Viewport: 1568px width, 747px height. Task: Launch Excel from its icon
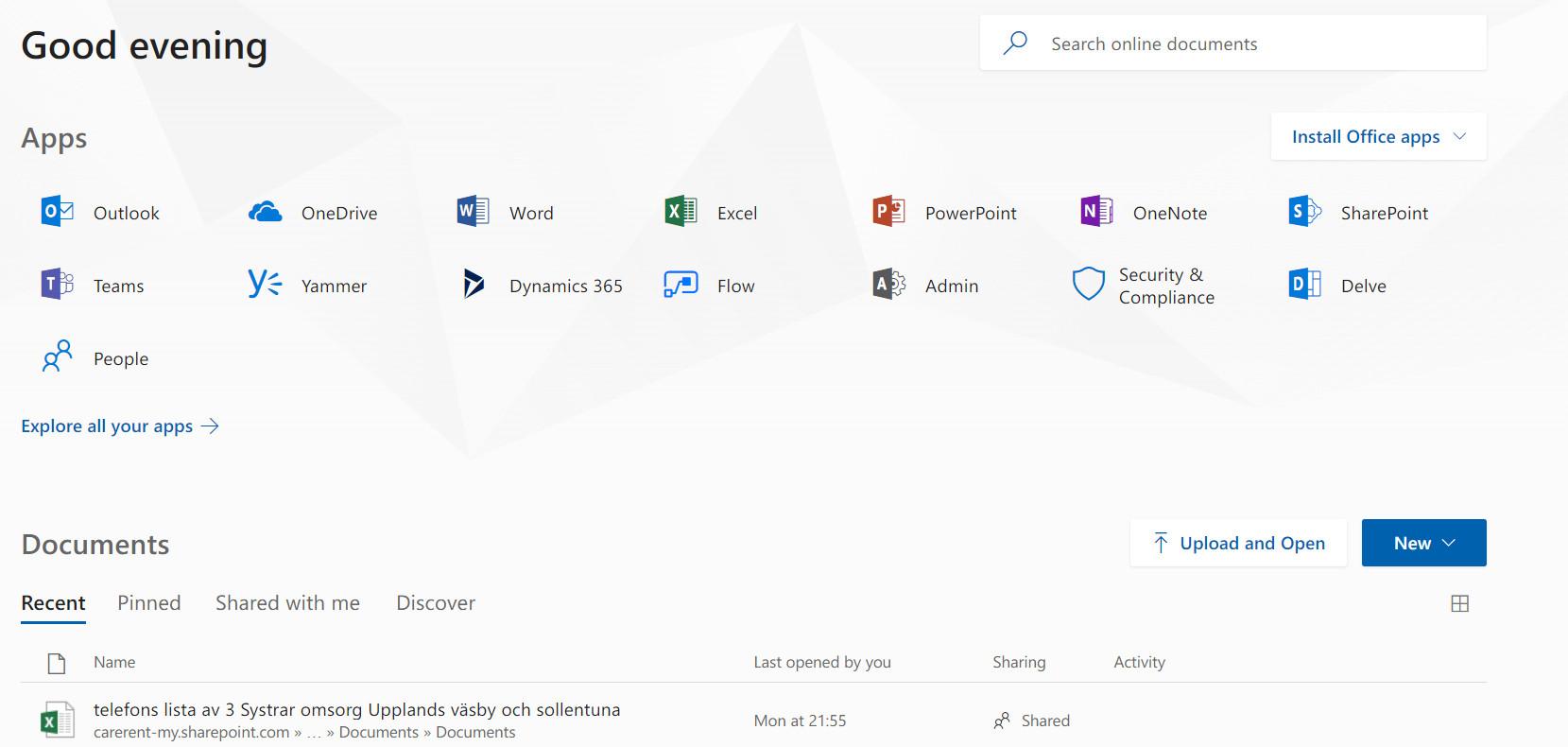coord(681,211)
